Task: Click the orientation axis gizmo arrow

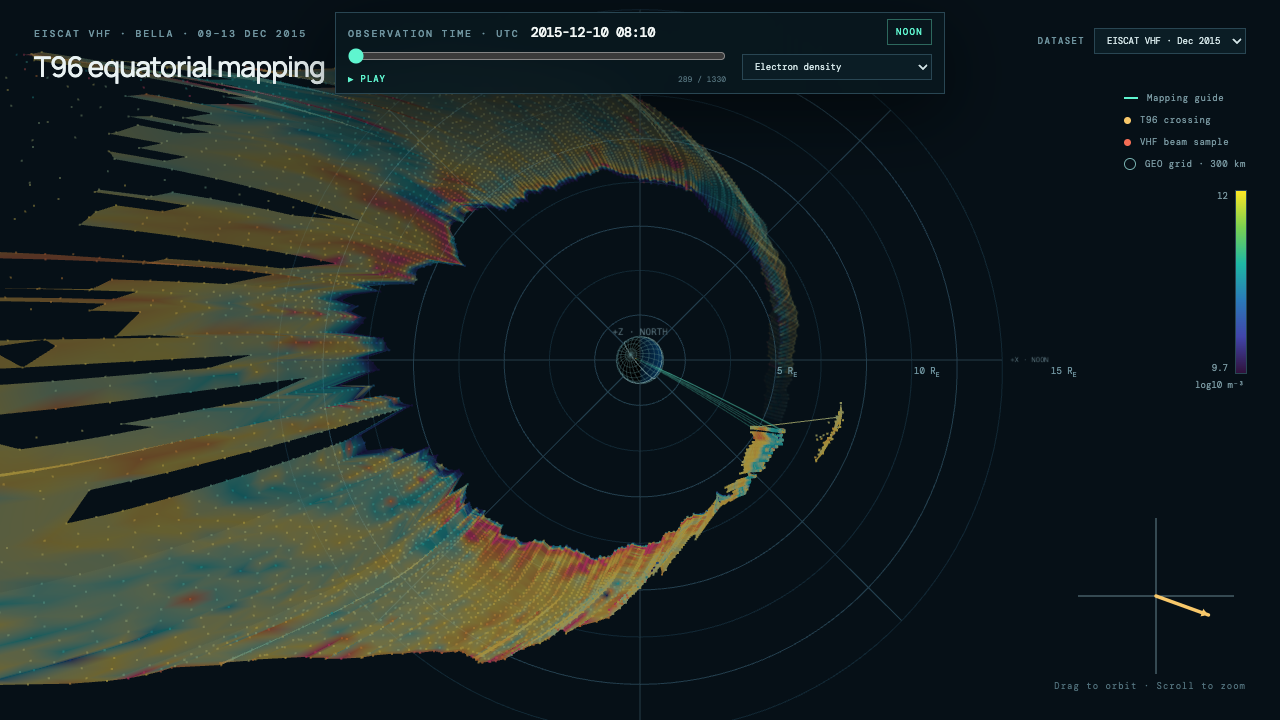Action: point(1183,606)
